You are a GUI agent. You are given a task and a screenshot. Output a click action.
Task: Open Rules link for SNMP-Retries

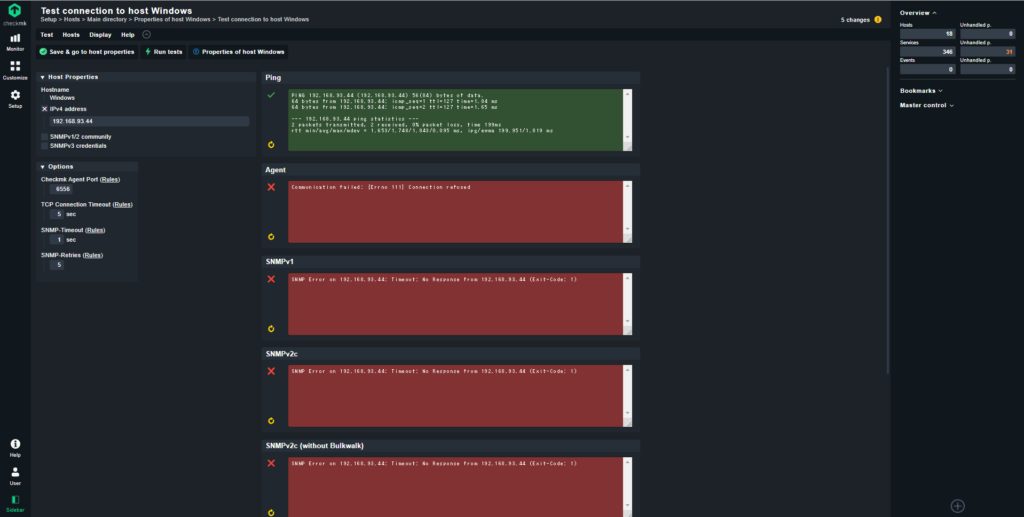tap(93, 255)
